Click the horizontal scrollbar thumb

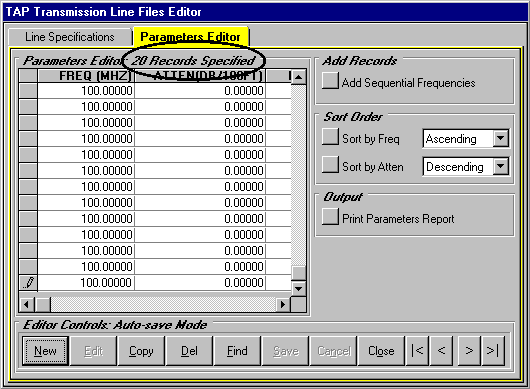(x=43, y=305)
